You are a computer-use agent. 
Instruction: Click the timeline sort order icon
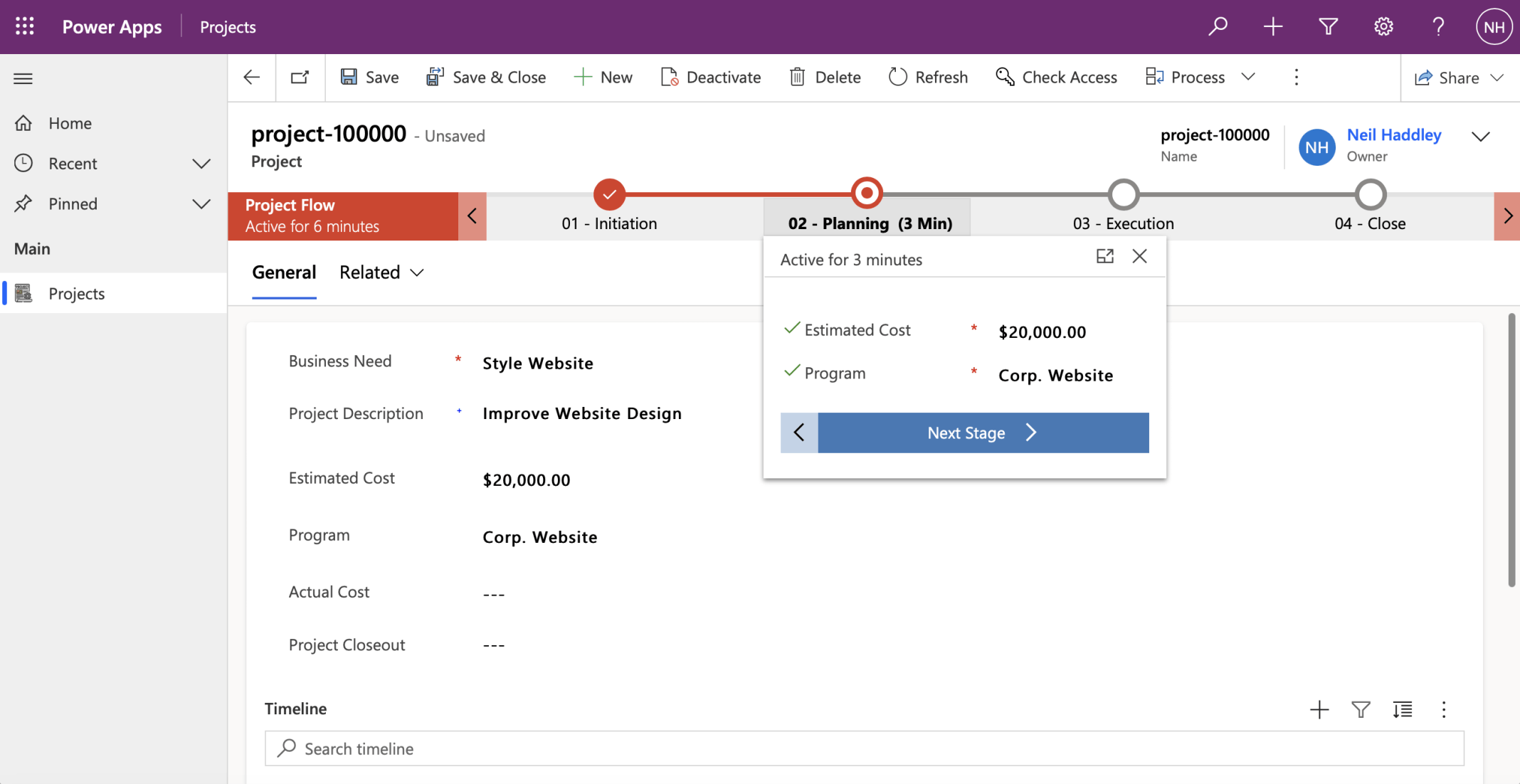(1402, 709)
